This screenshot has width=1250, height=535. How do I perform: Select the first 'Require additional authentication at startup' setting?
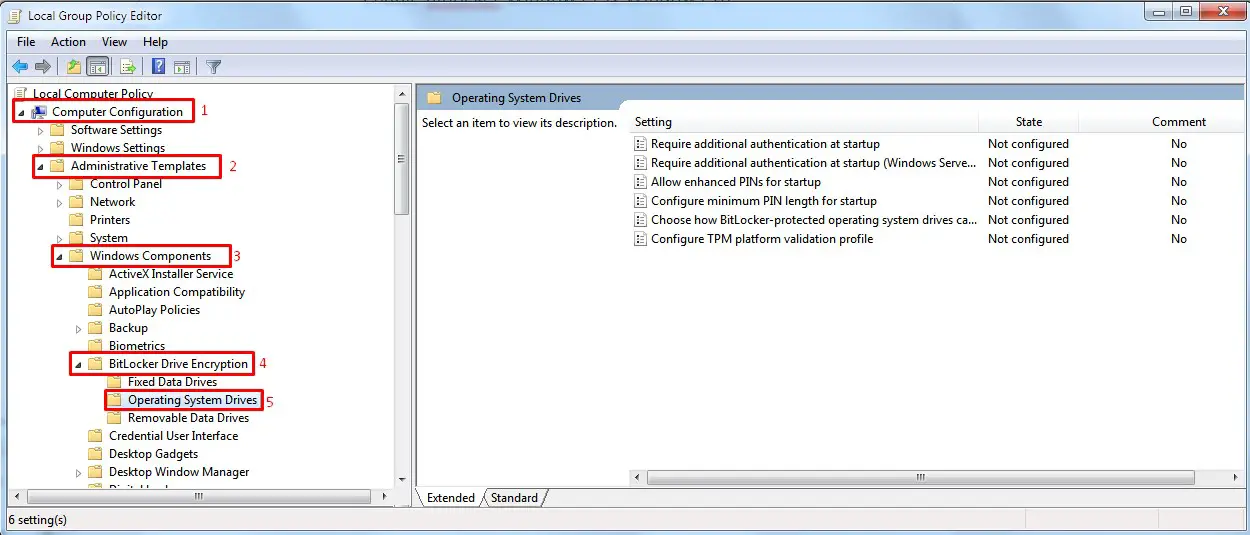pos(765,144)
